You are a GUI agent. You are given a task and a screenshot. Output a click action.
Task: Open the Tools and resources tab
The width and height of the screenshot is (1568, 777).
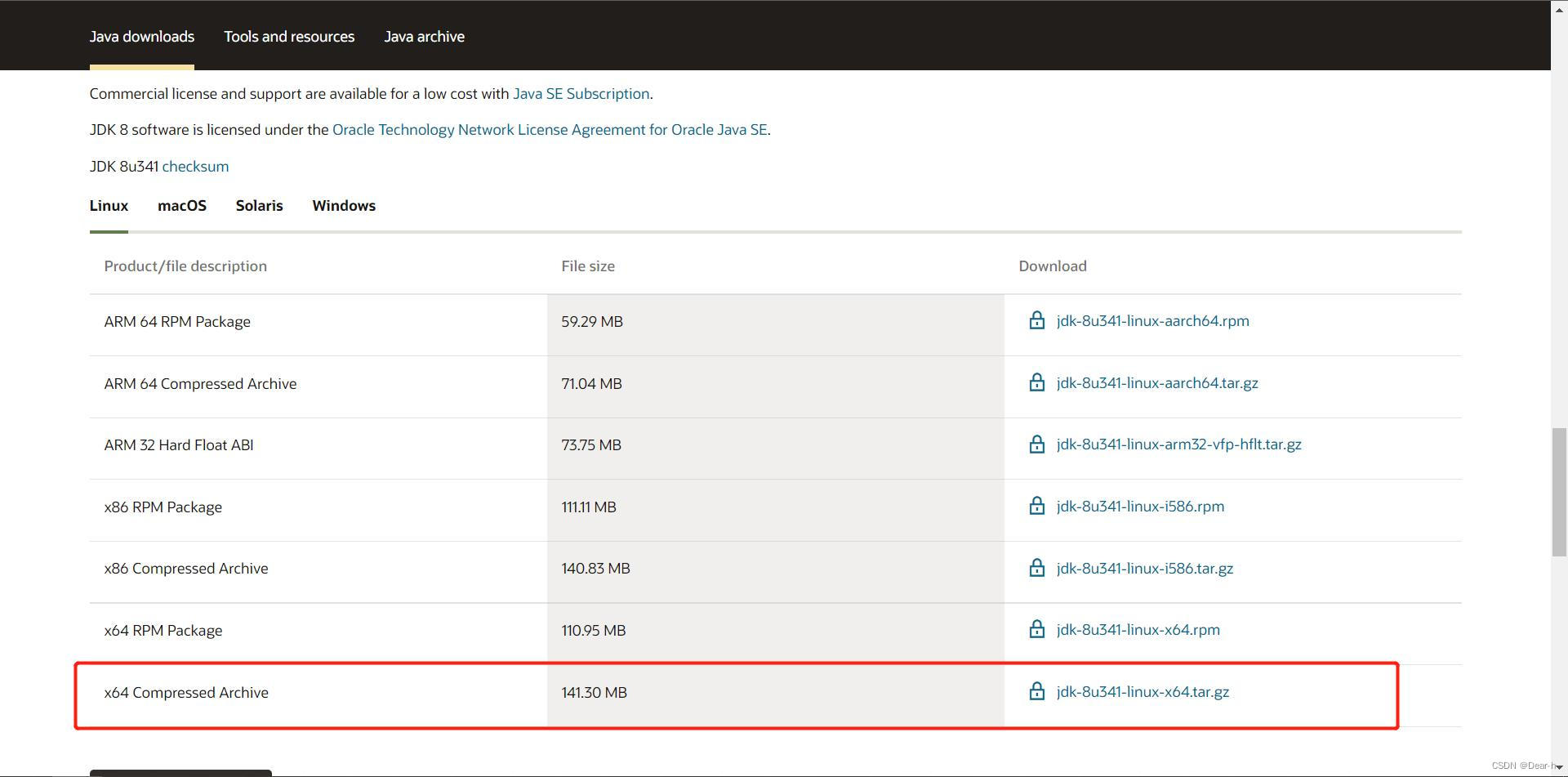pyautogui.click(x=289, y=37)
